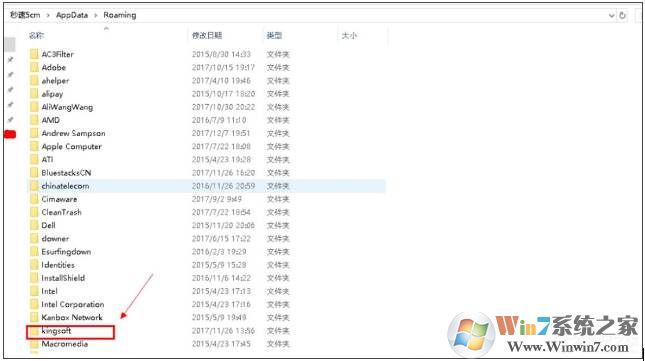This screenshot has height=361, width=645.
Task: Click the red highlighted item in left sidebar
Action: coord(10,134)
